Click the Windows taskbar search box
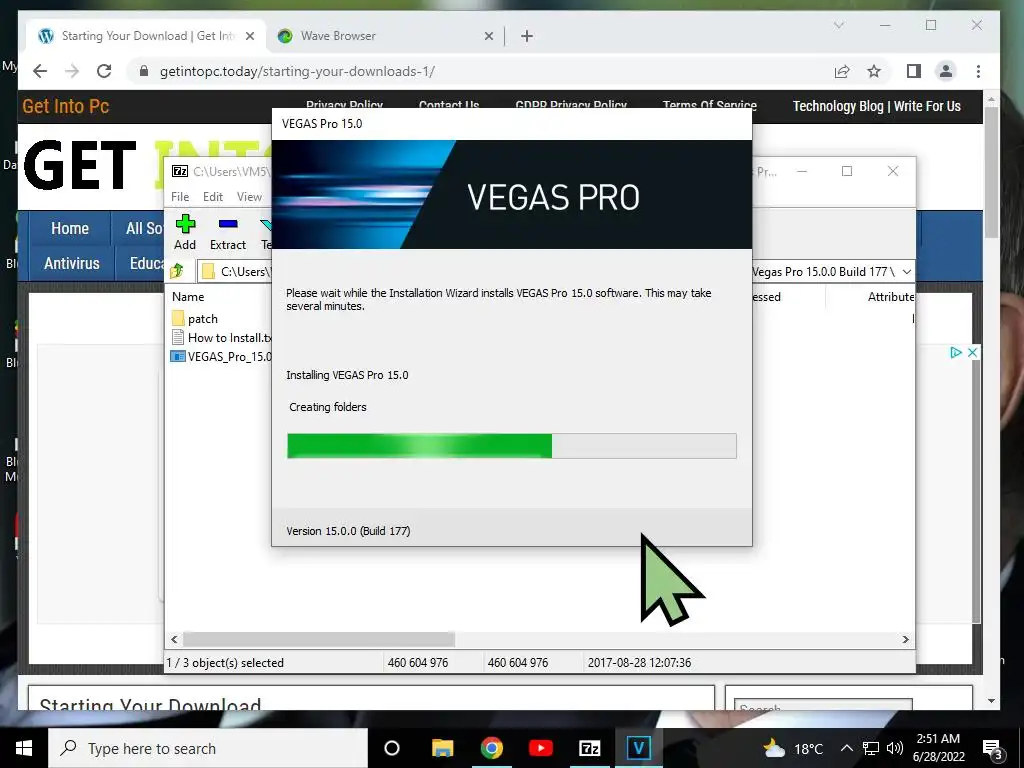 pos(208,748)
